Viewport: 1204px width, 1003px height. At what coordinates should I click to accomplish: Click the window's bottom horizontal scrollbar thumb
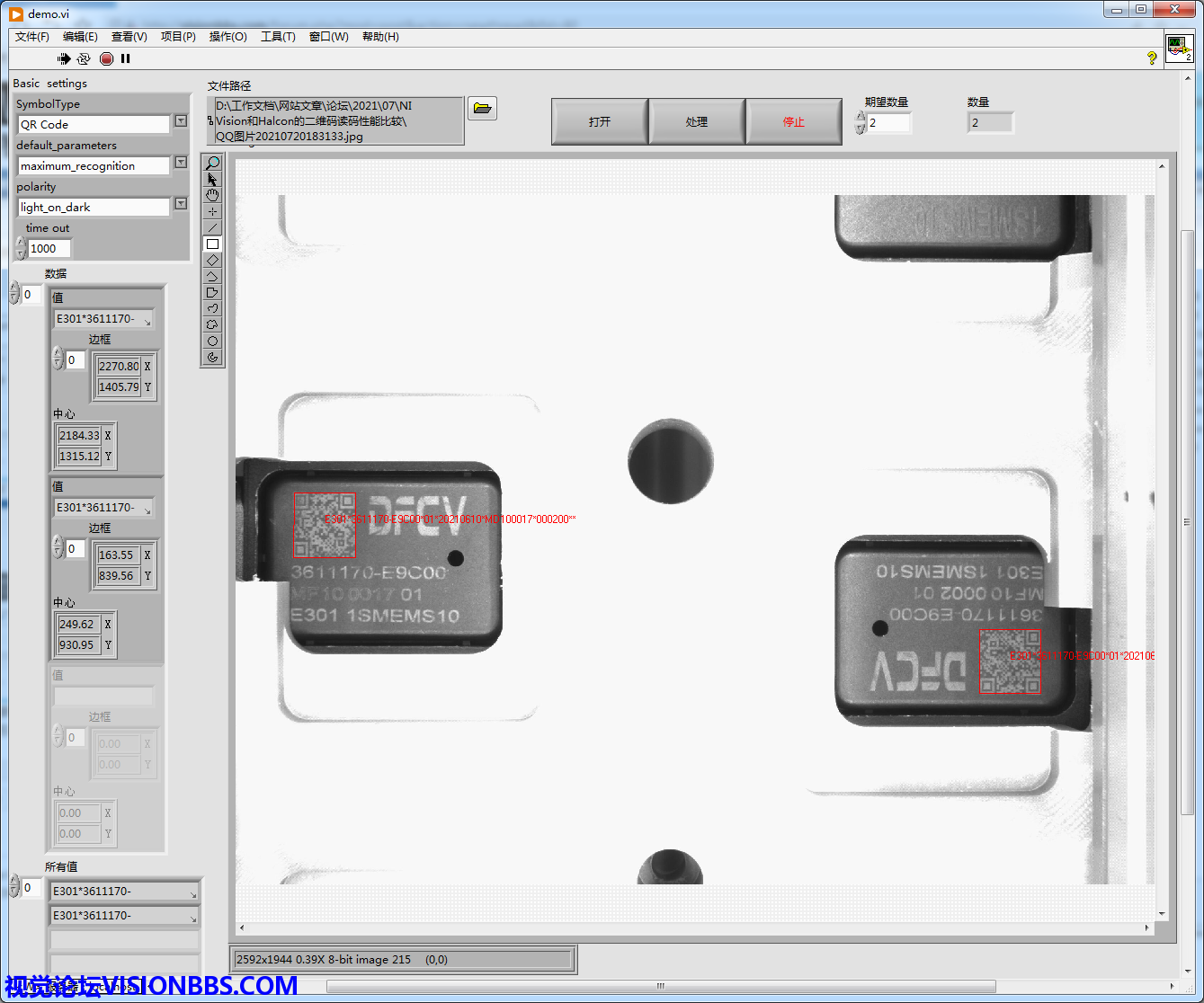pyautogui.click(x=661, y=986)
